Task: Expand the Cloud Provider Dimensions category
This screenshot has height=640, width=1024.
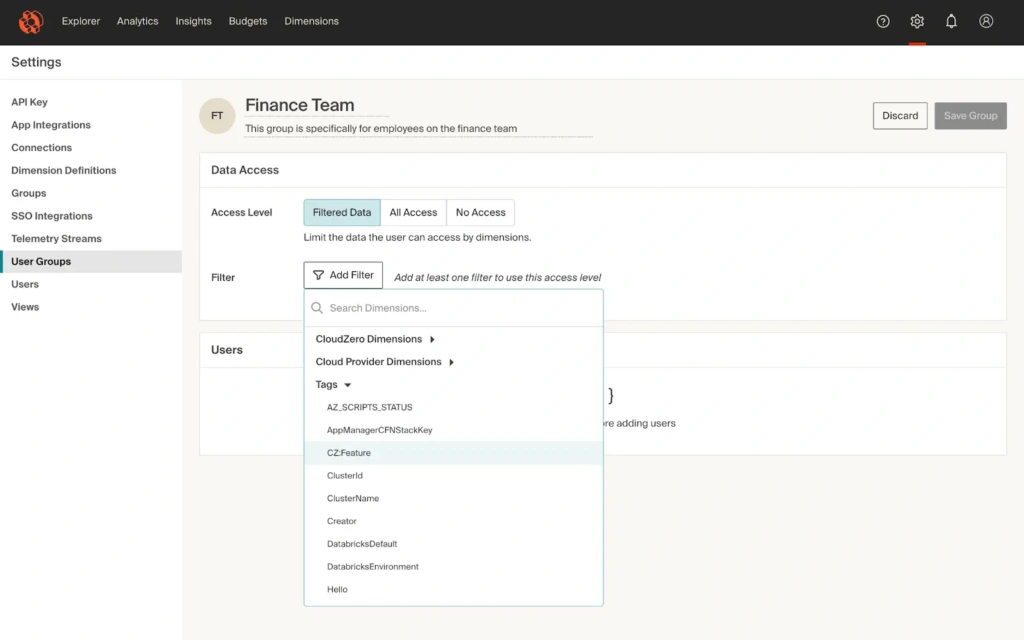Action: 385,362
